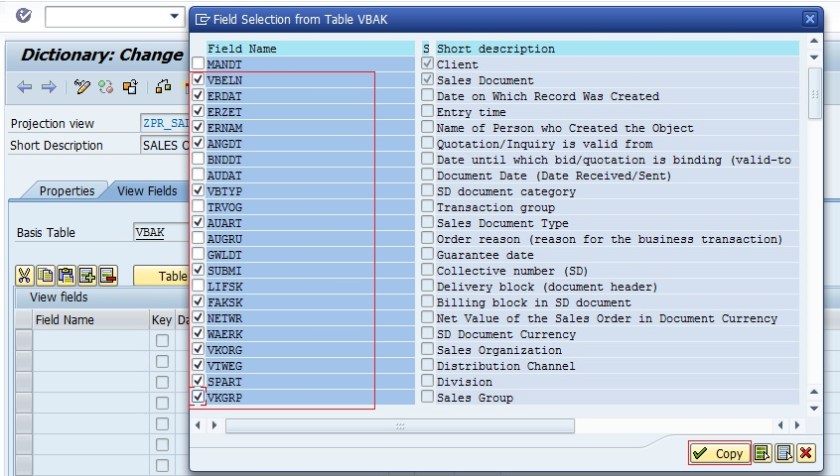Check the AUDAT field checkbox

[x=198, y=175]
